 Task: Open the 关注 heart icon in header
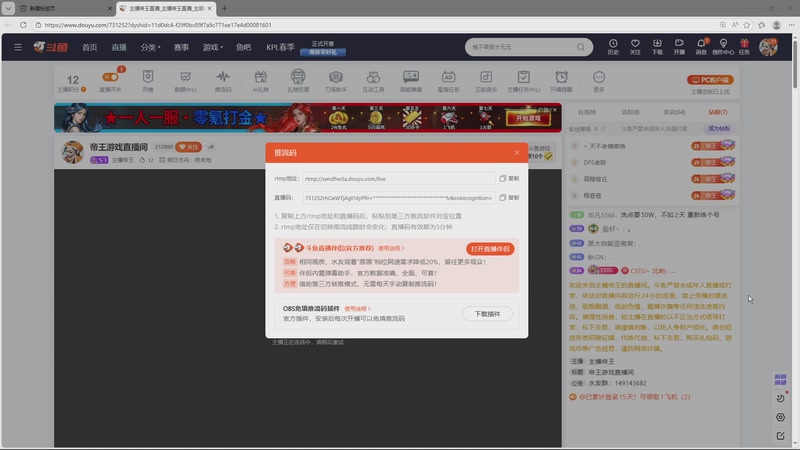pos(635,47)
